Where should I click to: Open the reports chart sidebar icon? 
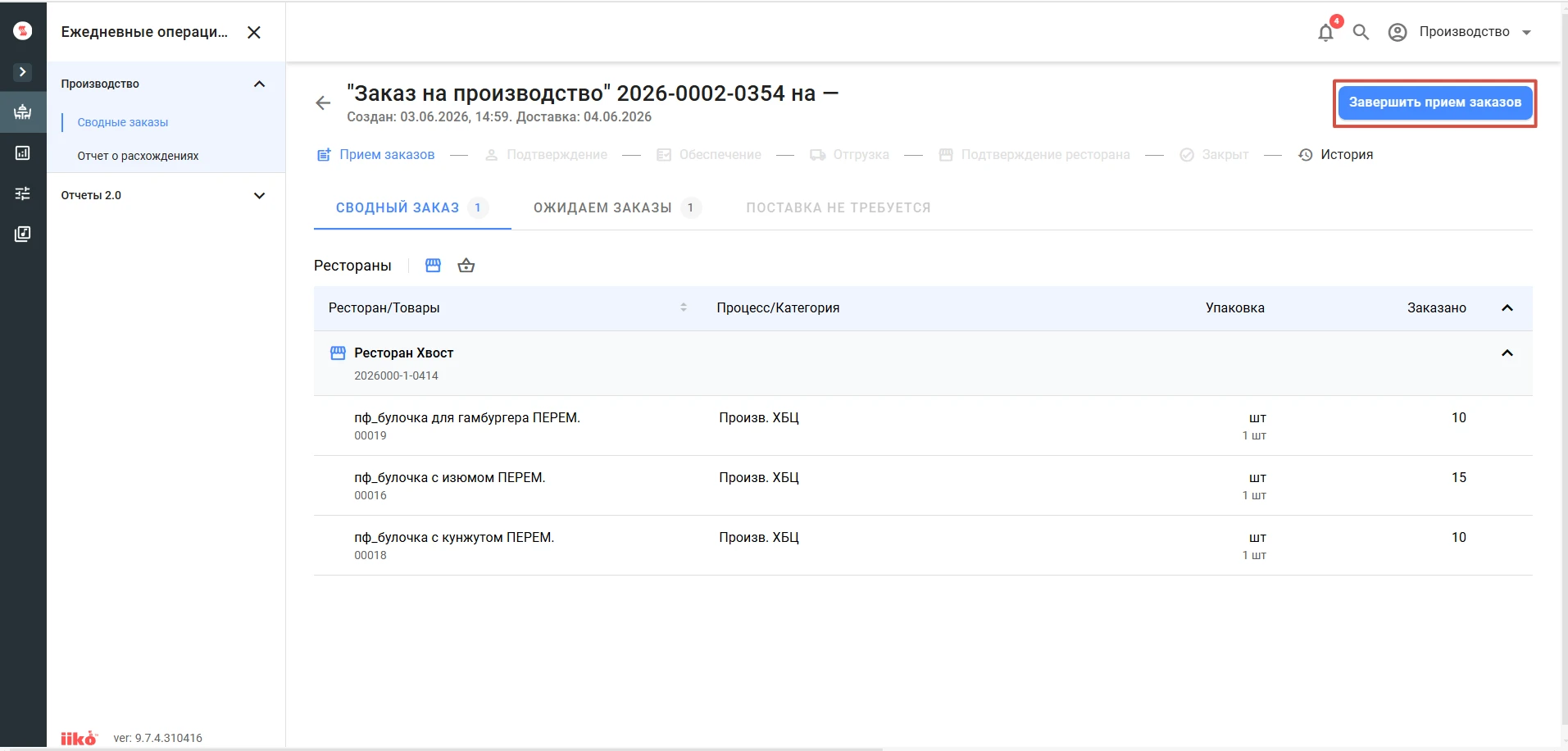pyautogui.click(x=23, y=153)
